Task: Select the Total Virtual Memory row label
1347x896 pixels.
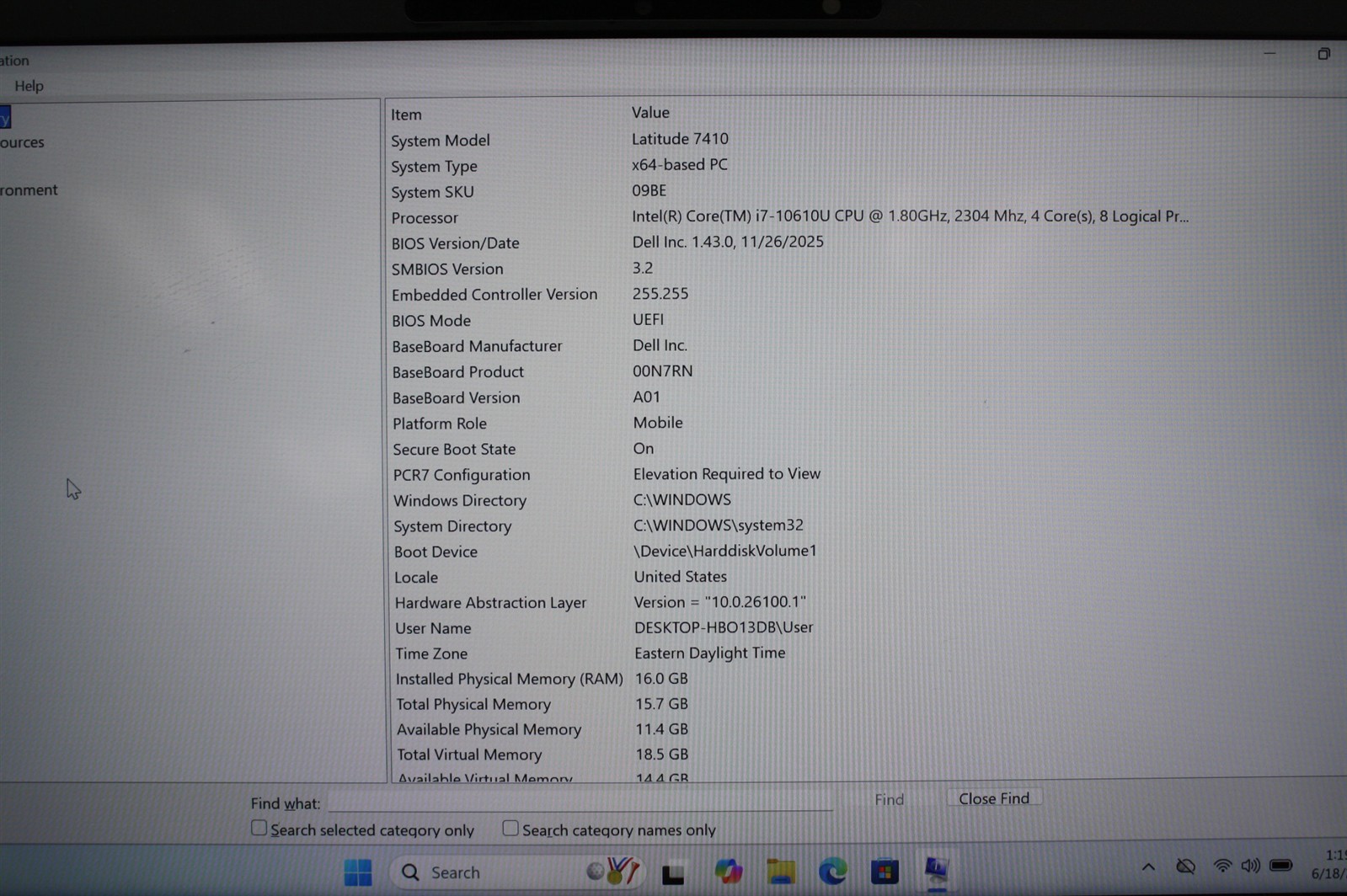Action: [469, 755]
